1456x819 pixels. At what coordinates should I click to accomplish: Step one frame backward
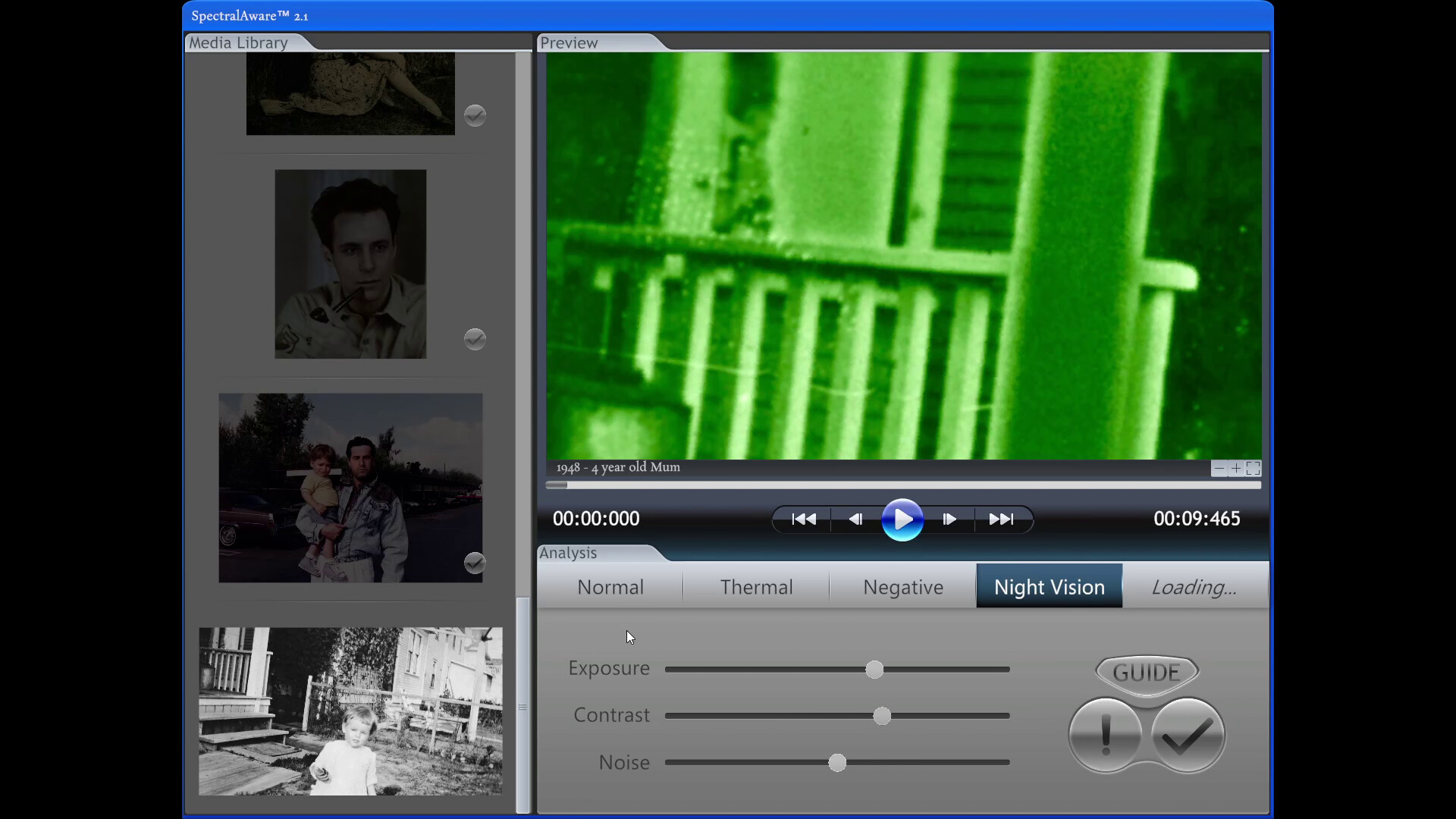[x=855, y=519]
